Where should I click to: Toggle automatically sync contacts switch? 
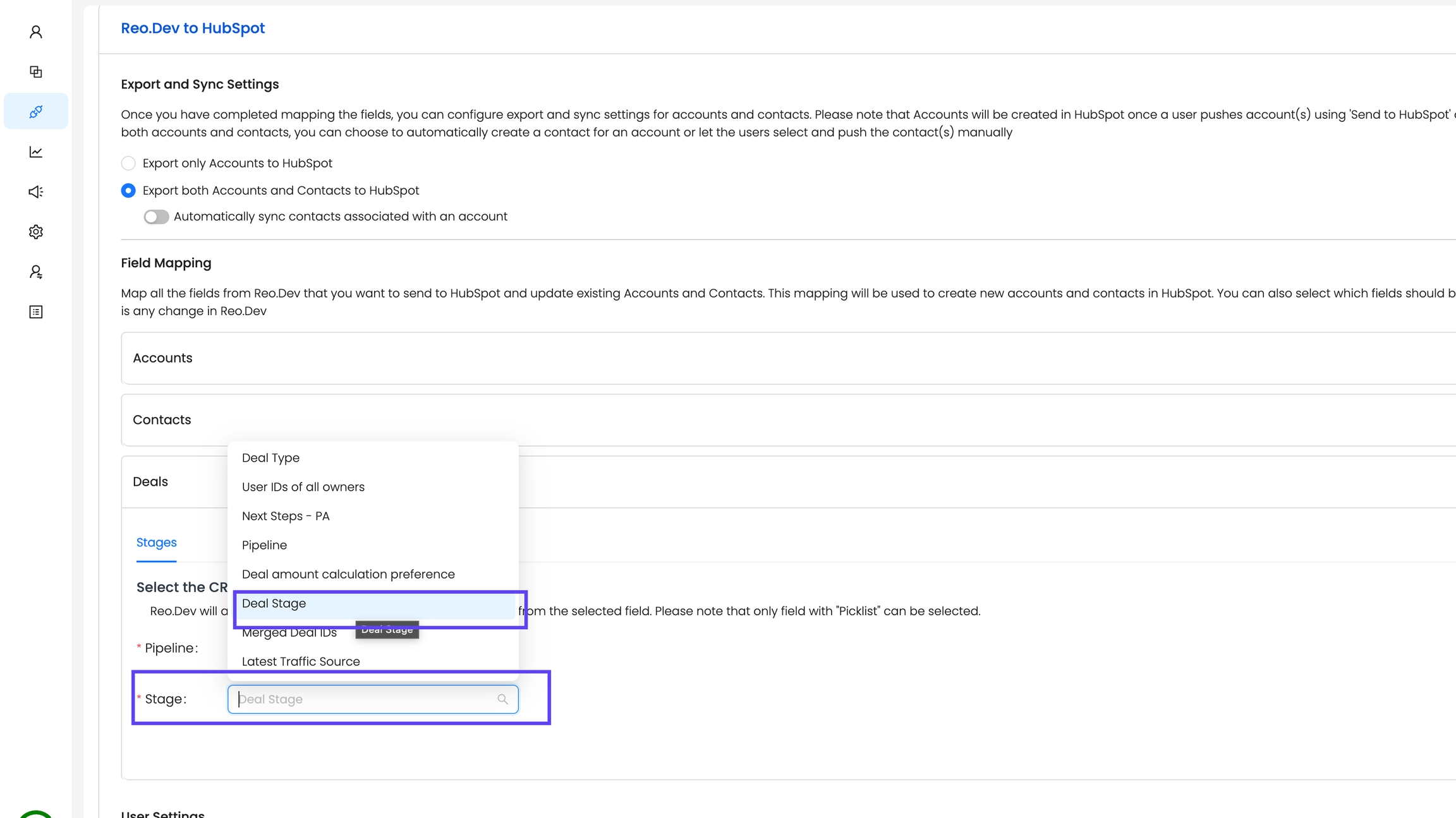(156, 217)
